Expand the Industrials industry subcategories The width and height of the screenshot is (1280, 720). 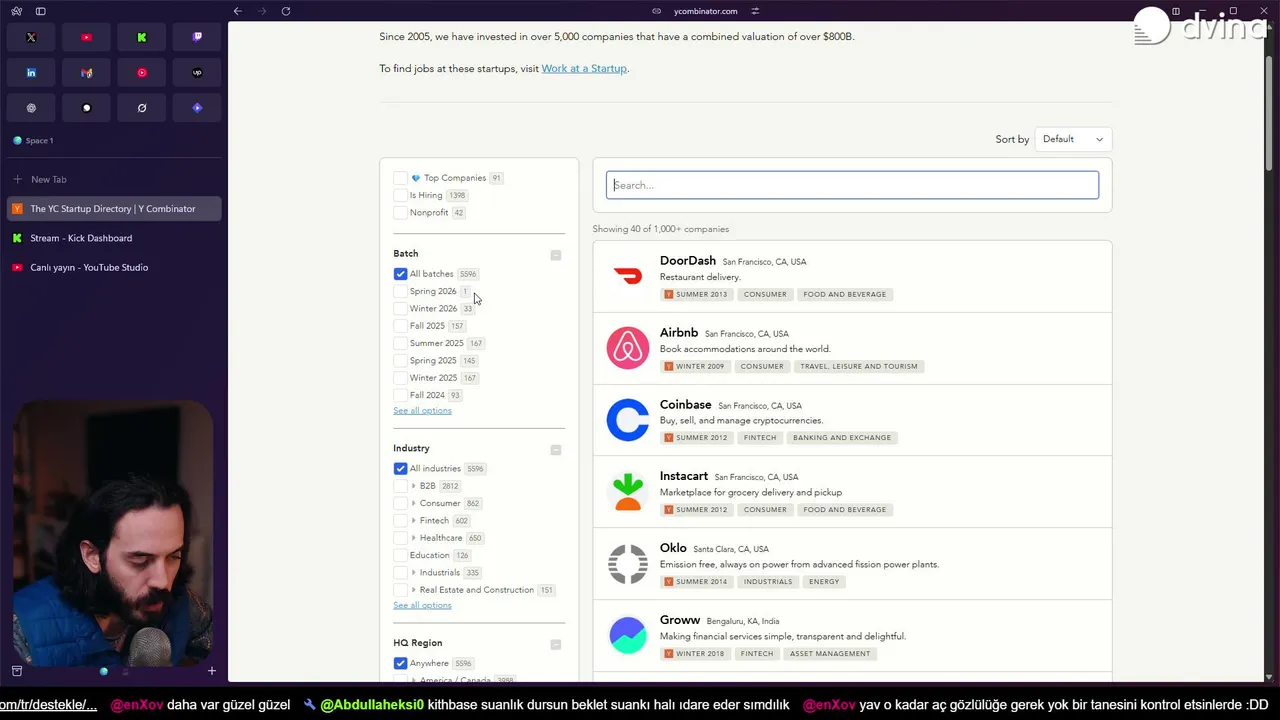click(414, 573)
